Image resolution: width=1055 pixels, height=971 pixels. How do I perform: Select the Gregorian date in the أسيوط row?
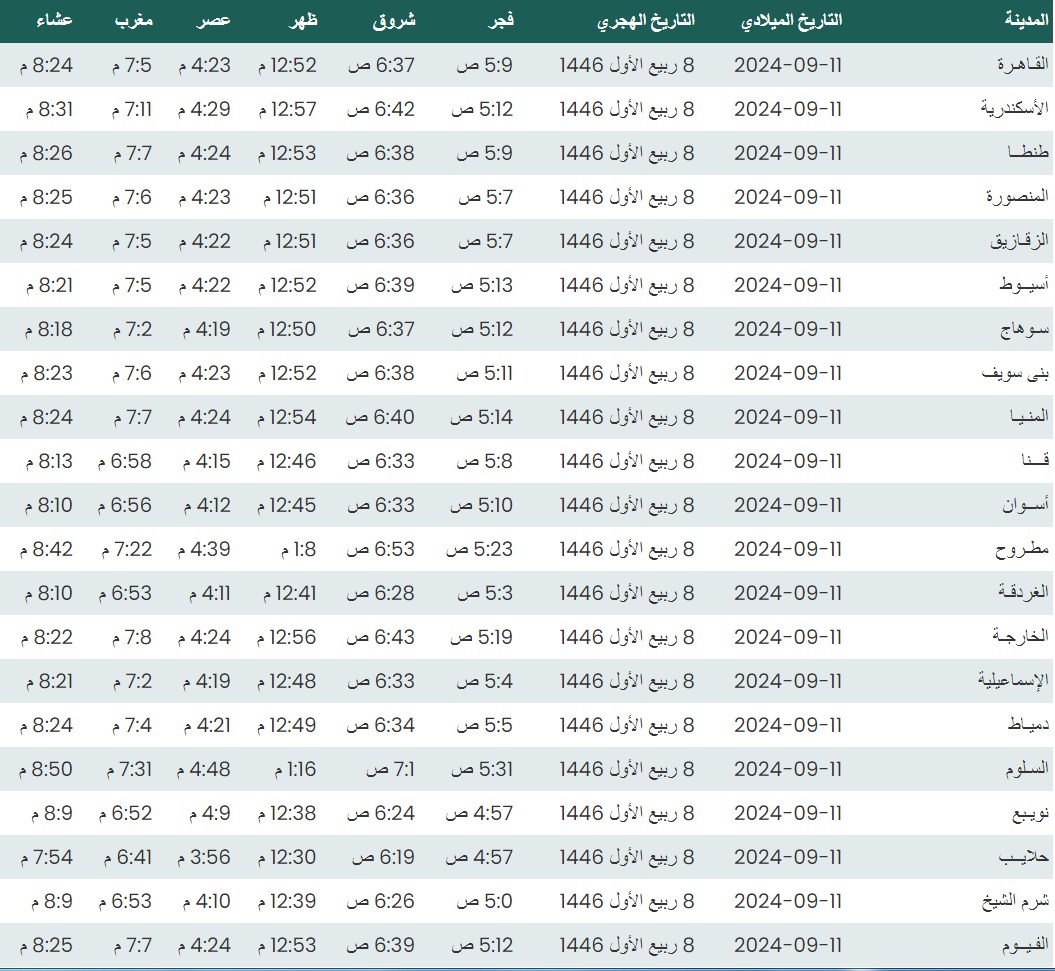tap(788, 285)
